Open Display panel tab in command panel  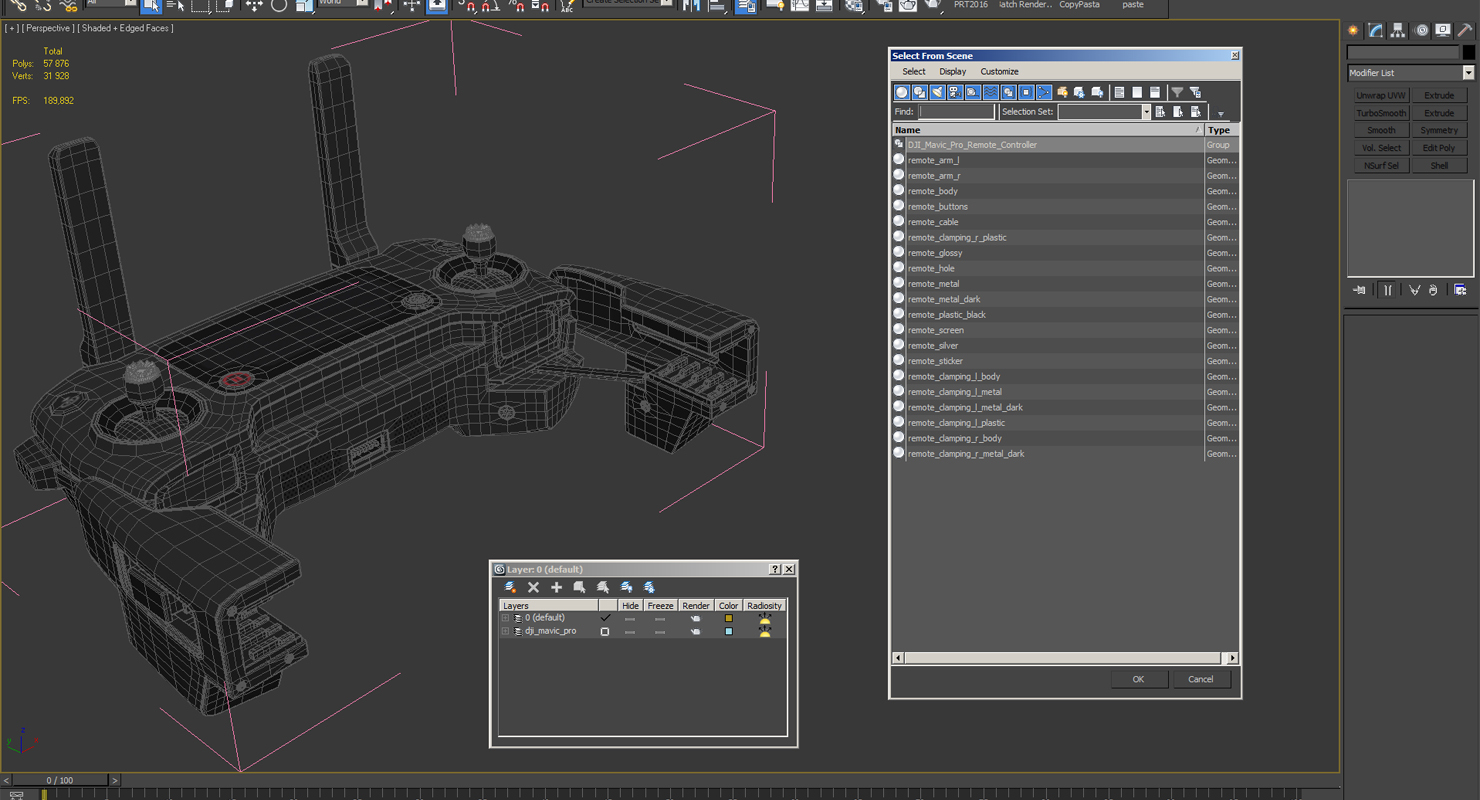[1443, 31]
